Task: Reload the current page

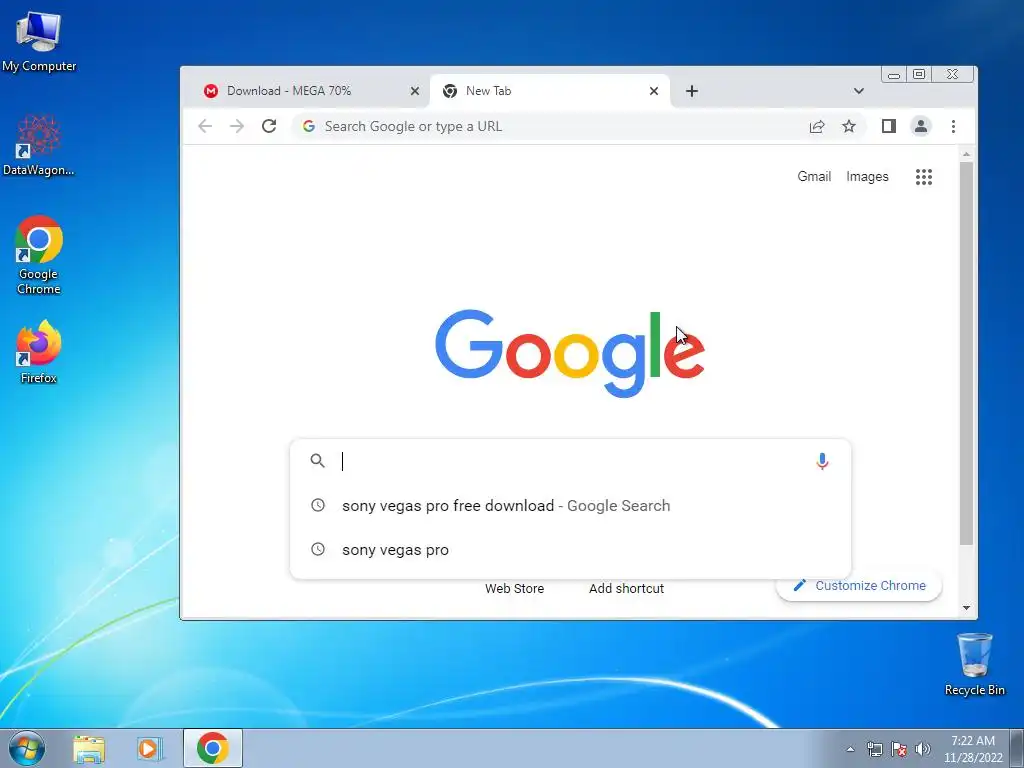Action: coord(269,126)
